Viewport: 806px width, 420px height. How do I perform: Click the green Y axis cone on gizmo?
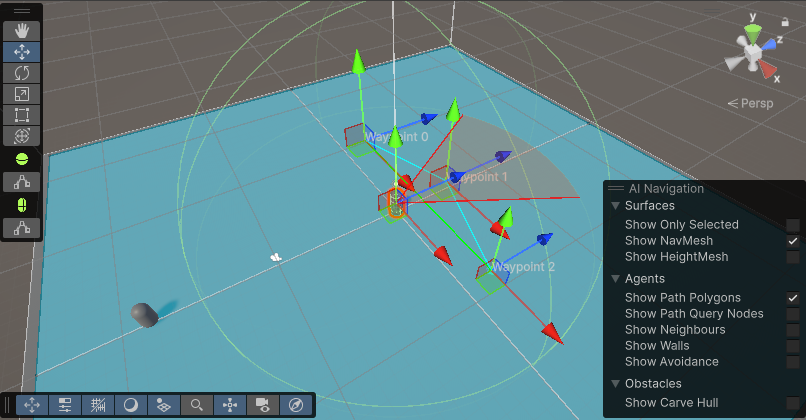coord(753,34)
